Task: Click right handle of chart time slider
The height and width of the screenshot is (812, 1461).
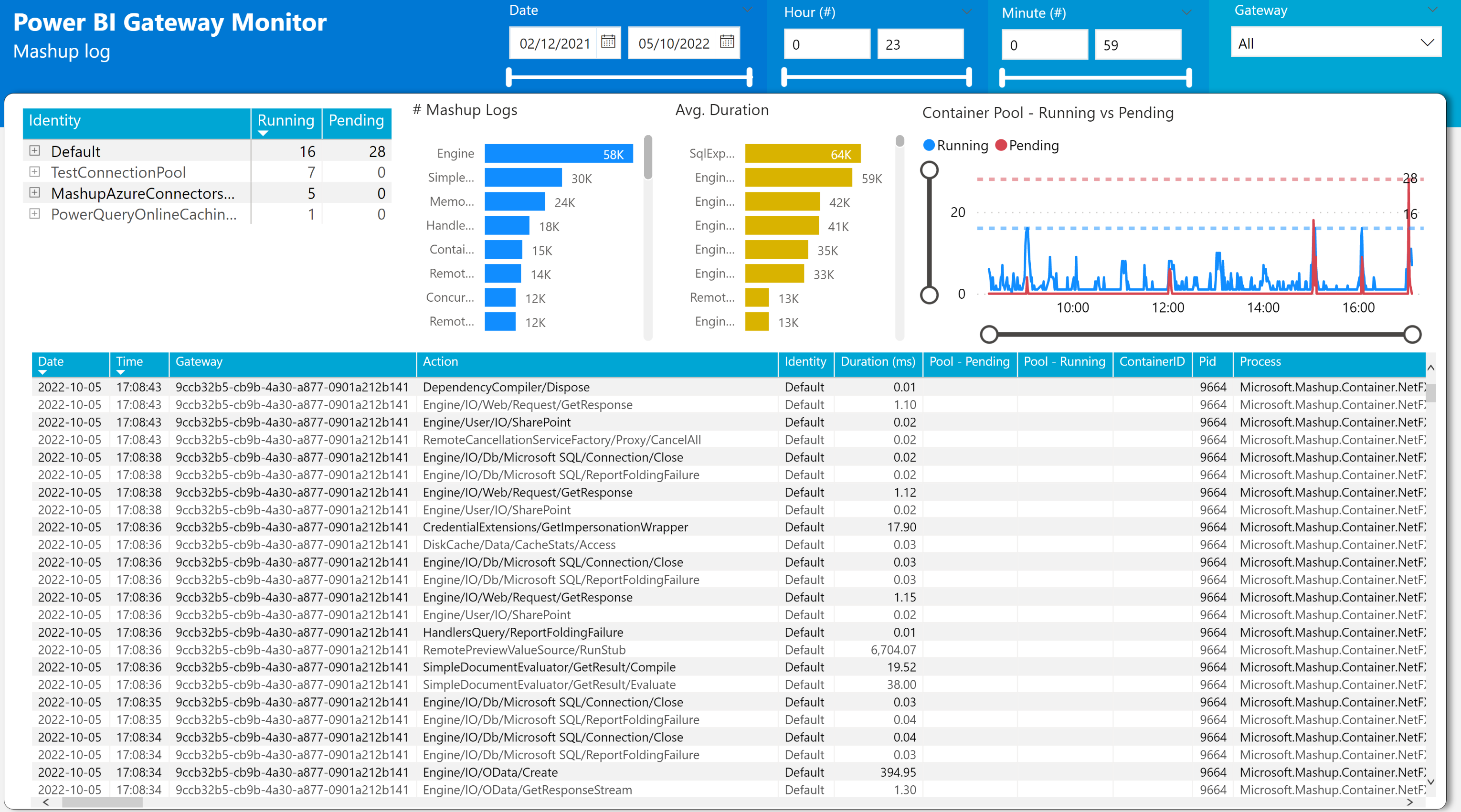Action: pos(1412,335)
